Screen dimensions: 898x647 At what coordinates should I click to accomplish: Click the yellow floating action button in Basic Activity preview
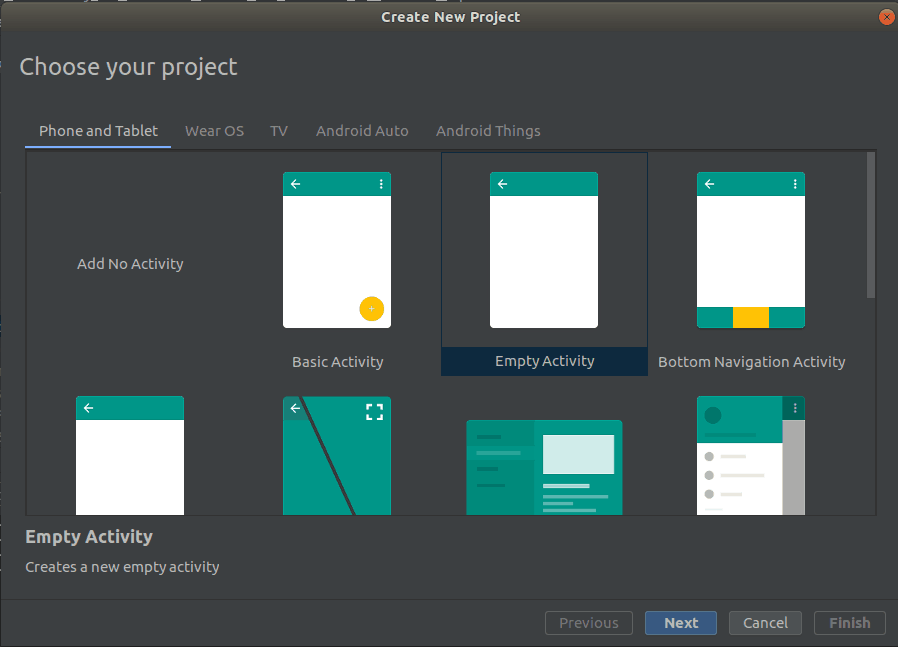(372, 309)
